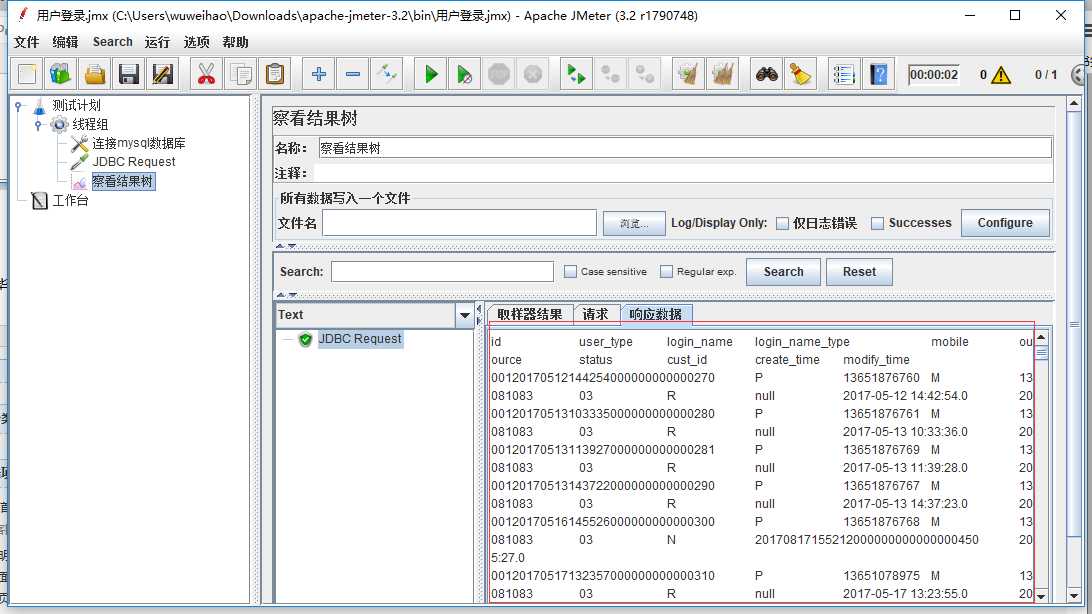Click the Copy icon in toolbar
Viewport: 1092px width, 614px height.
(x=241, y=74)
